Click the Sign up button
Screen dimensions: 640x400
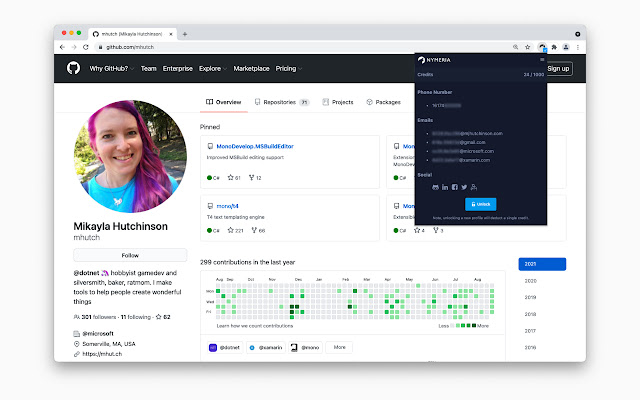point(558,69)
